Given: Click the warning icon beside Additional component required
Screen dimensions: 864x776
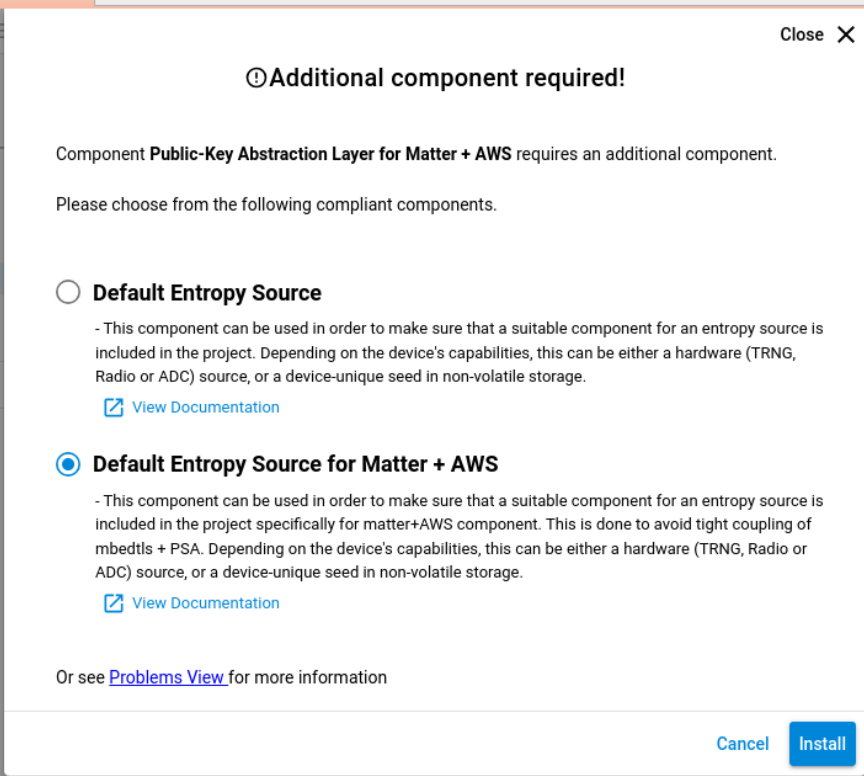Looking at the screenshot, I should (x=256, y=78).
